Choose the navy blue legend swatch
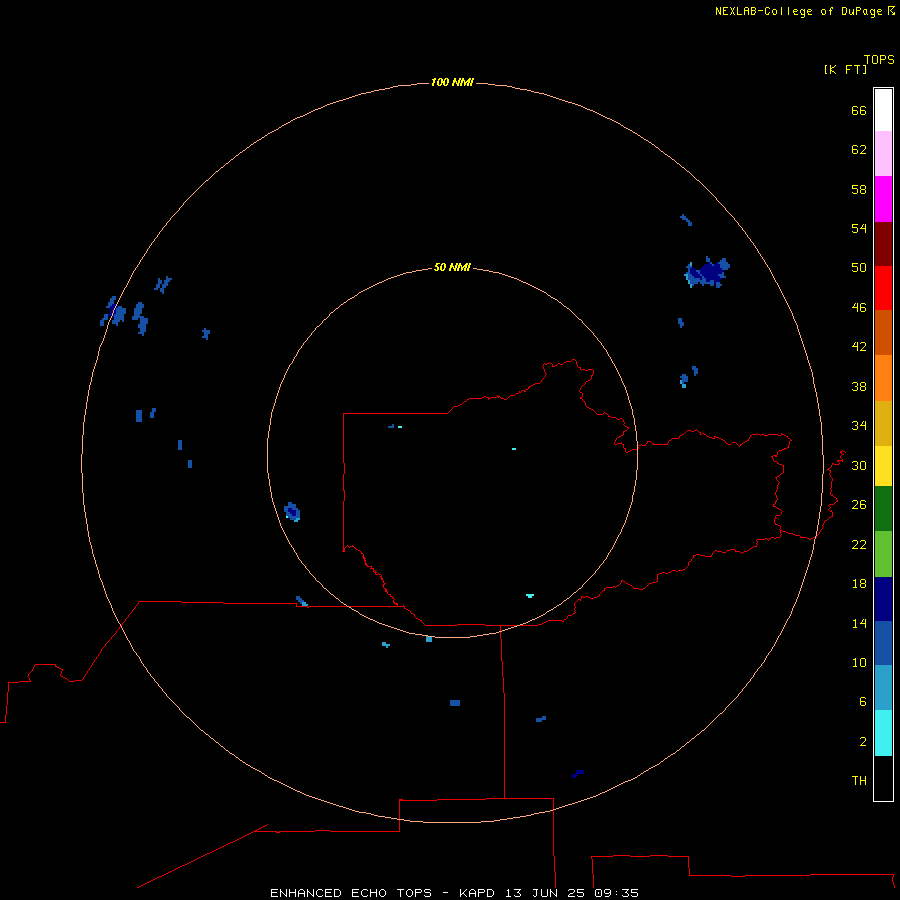The image size is (900, 900). click(x=883, y=599)
